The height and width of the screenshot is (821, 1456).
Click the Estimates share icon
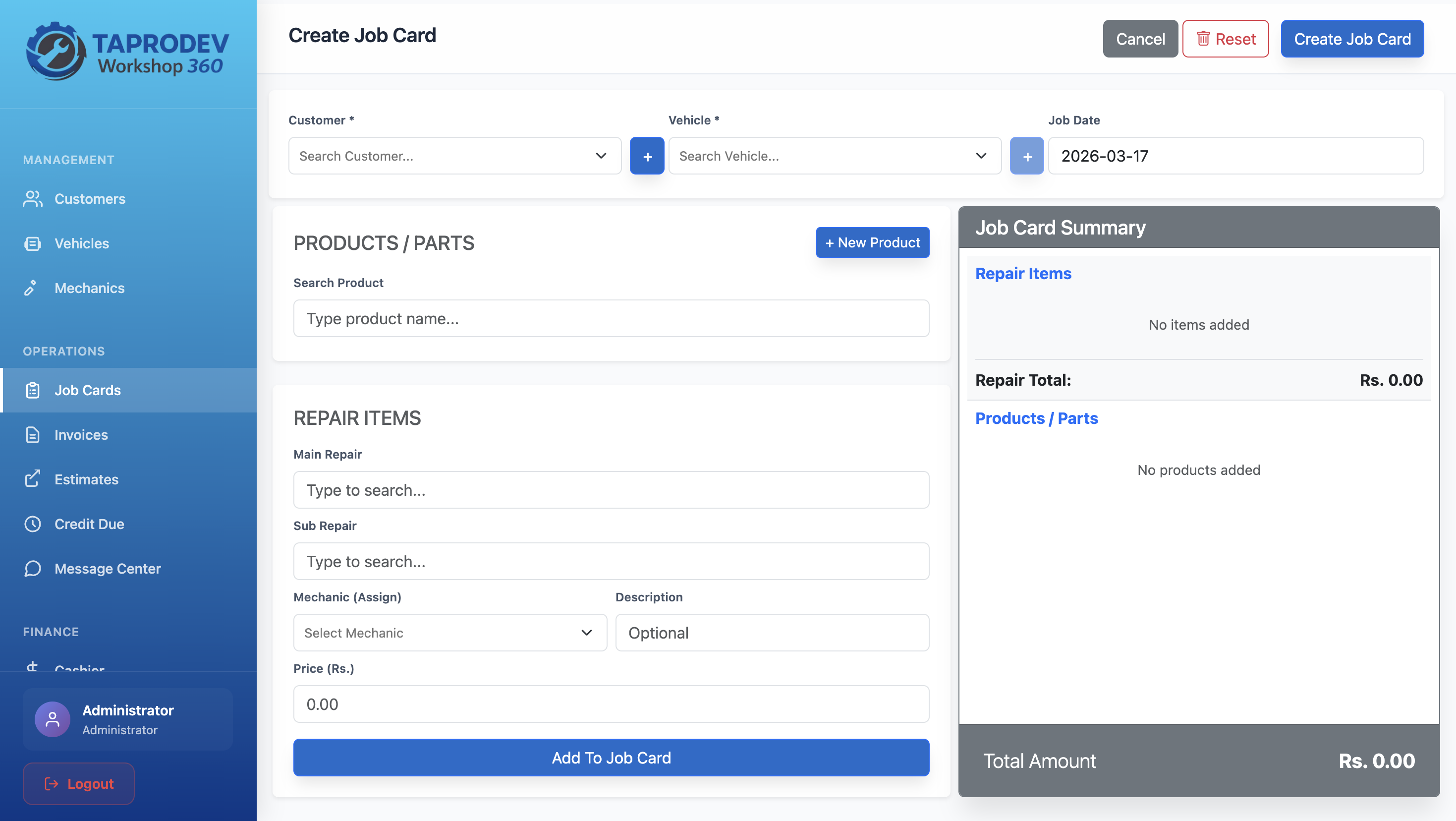tap(32, 479)
